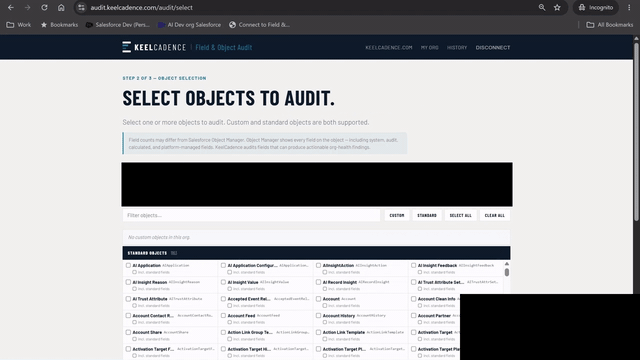Check the AI Application Configur... object
Screen dimensions: 640x360
[x=223, y=265]
